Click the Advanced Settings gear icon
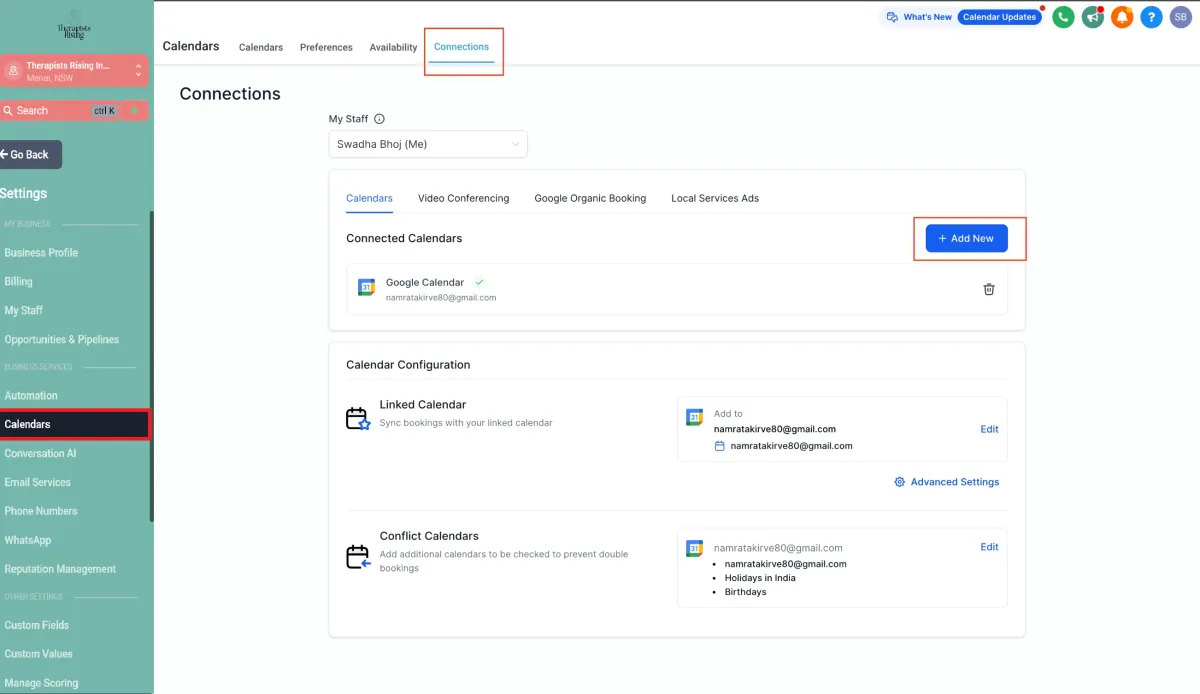 tap(900, 482)
